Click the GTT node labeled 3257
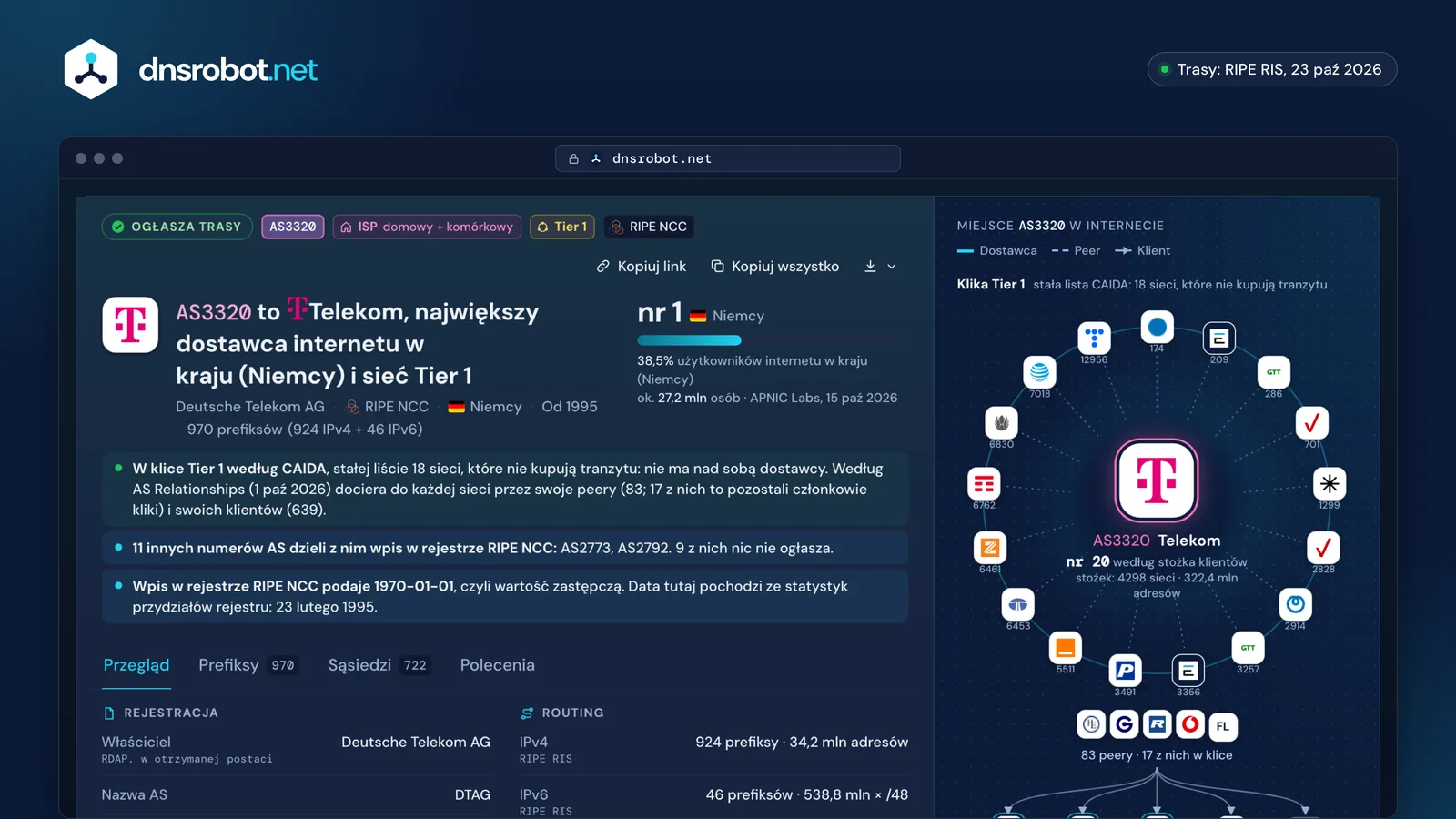Image resolution: width=1456 pixels, height=819 pixels. coord(1248,648)
